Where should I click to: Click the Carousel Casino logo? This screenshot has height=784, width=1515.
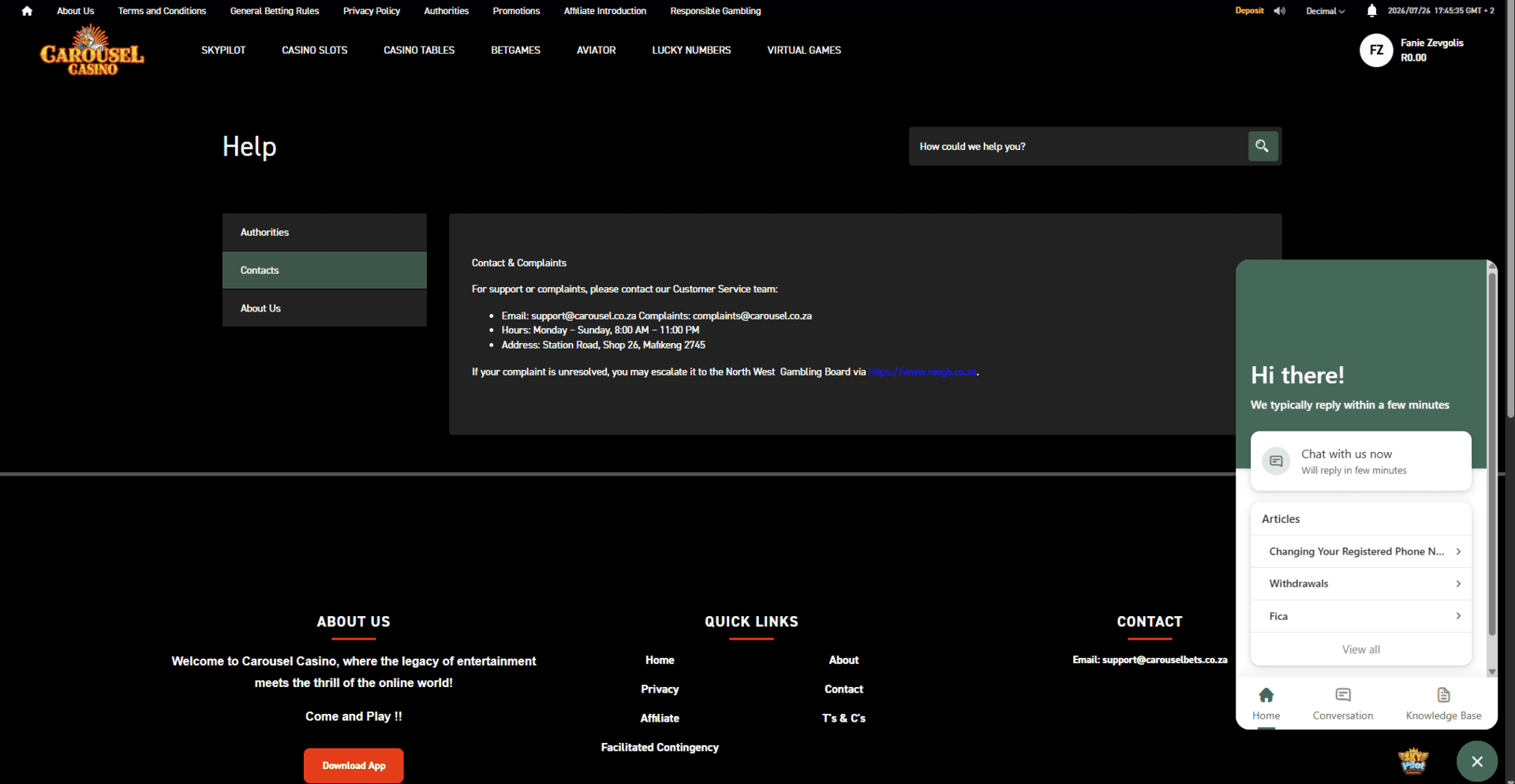point(92,50)
